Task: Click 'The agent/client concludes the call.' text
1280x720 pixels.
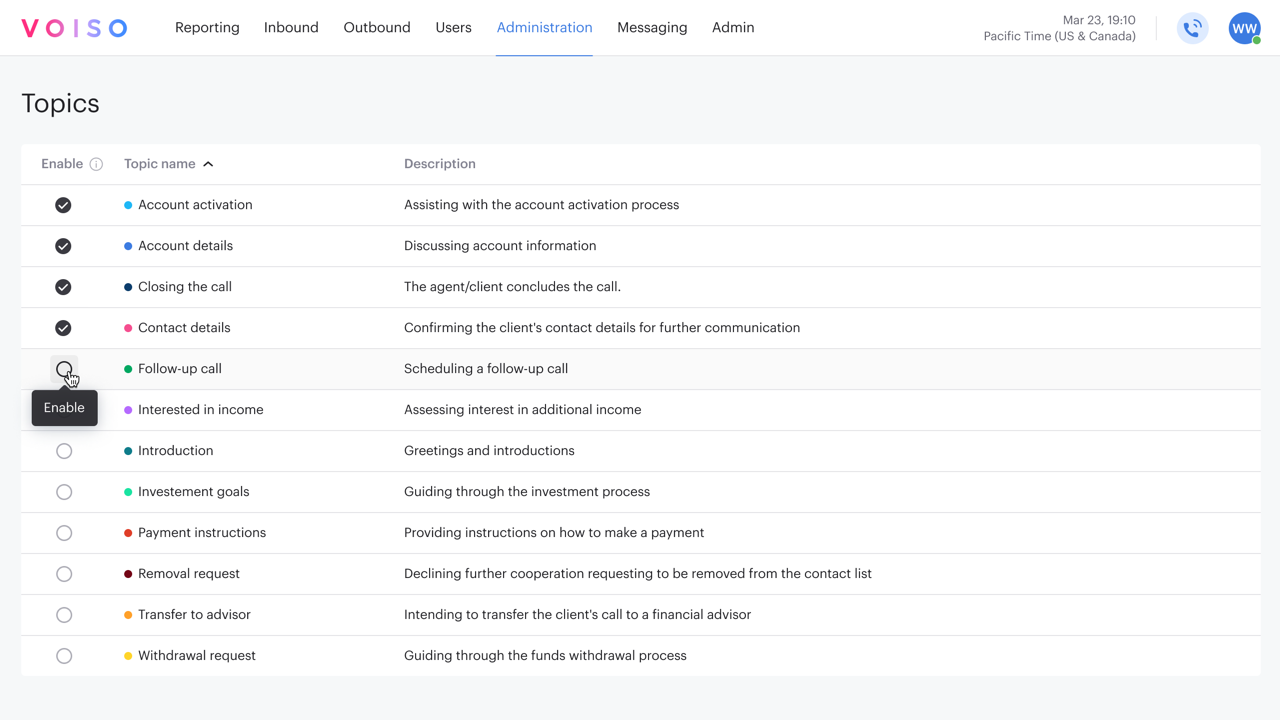Action: [512, 287]
